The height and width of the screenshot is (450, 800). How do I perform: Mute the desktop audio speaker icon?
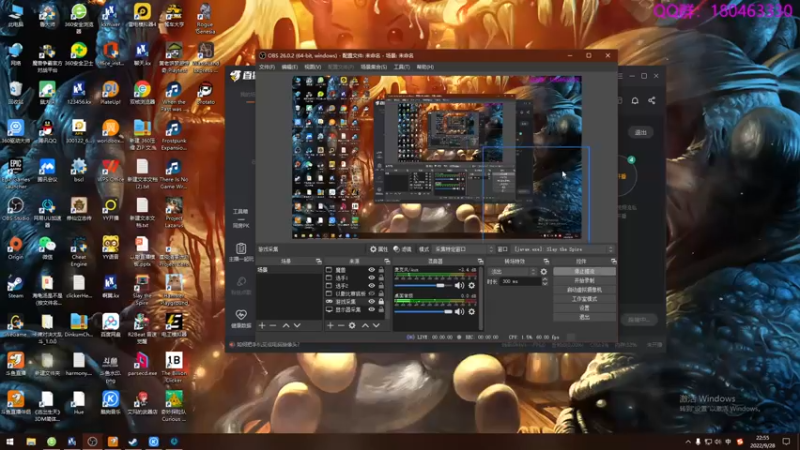[459, 312]
